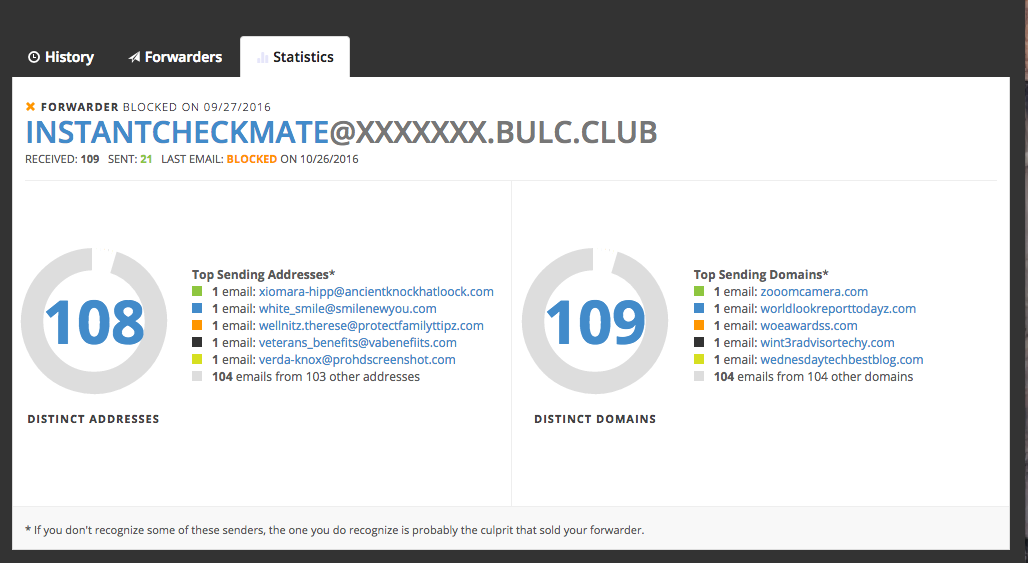
Task: Open the History tab
Action: tap(61, 57)
